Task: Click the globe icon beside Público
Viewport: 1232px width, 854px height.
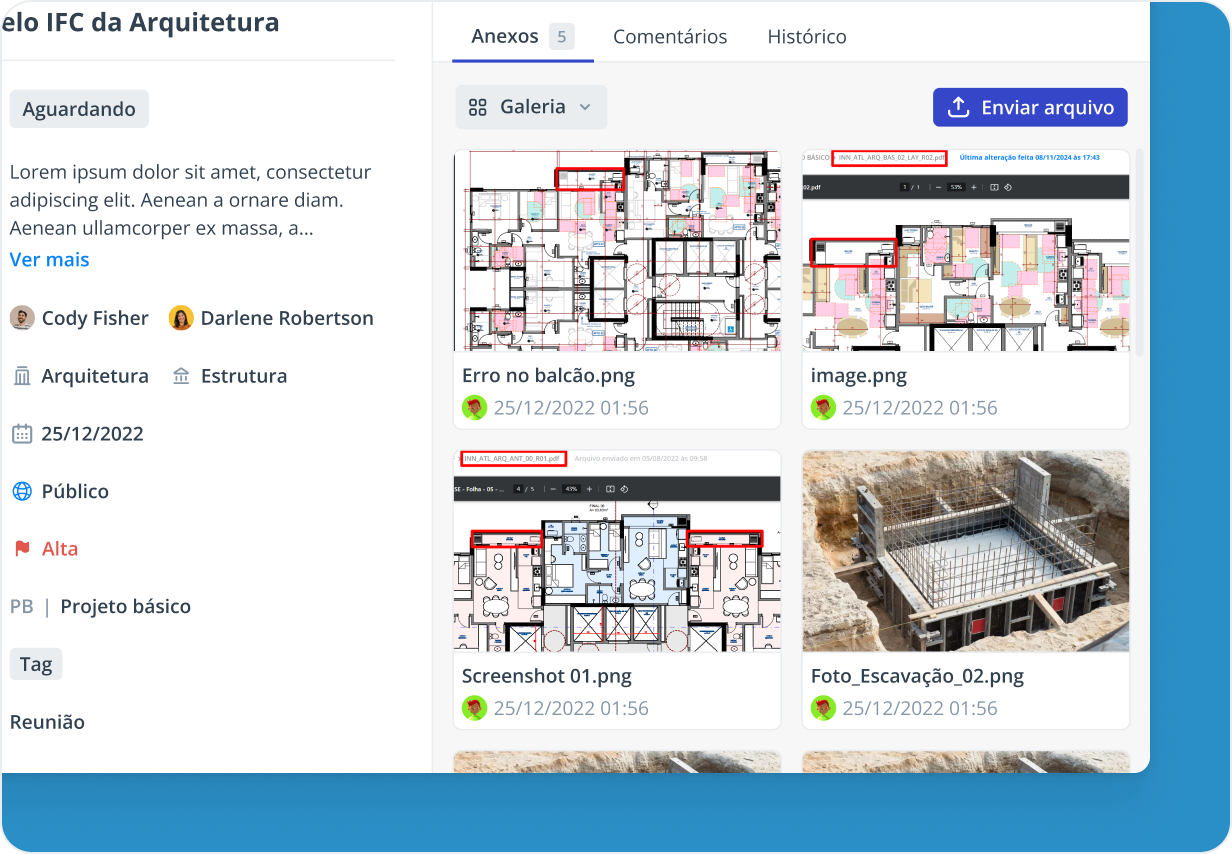Action: click(22, 491)
